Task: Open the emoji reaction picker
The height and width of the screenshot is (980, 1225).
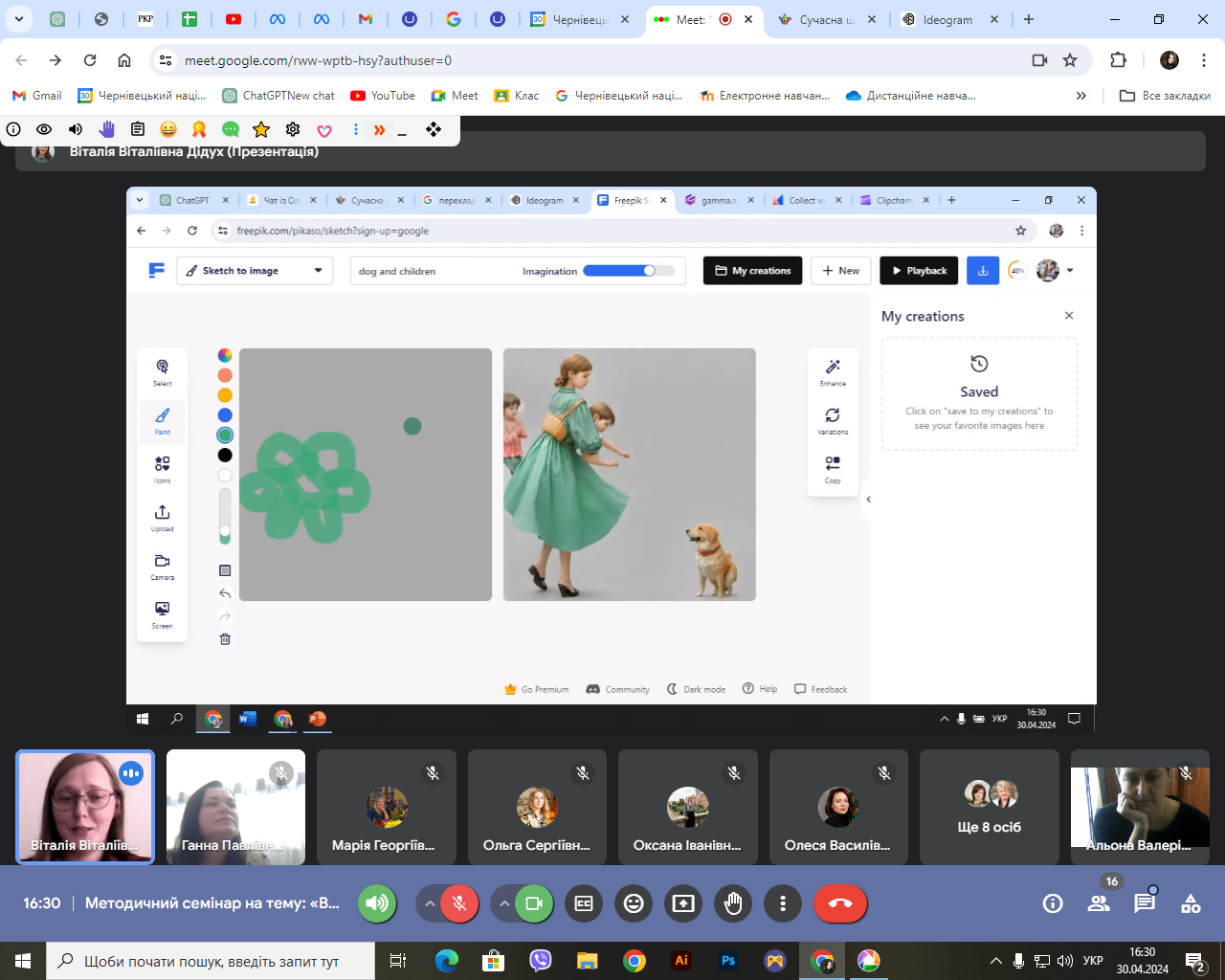Action: pyautogui.click(x=634, y=903)
